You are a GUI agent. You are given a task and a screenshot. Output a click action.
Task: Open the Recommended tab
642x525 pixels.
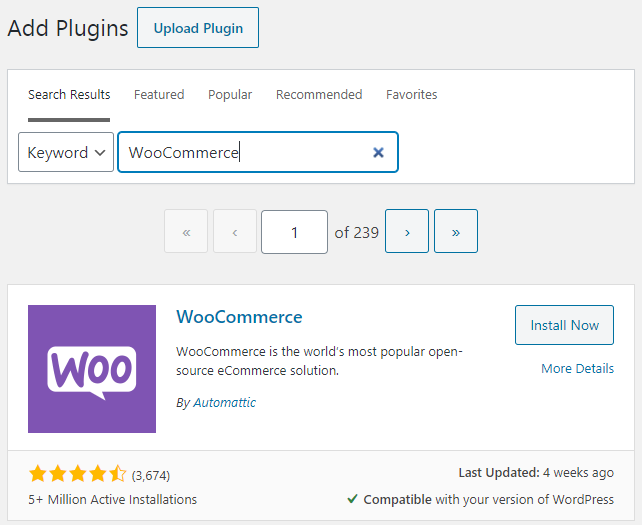[319, 95]
